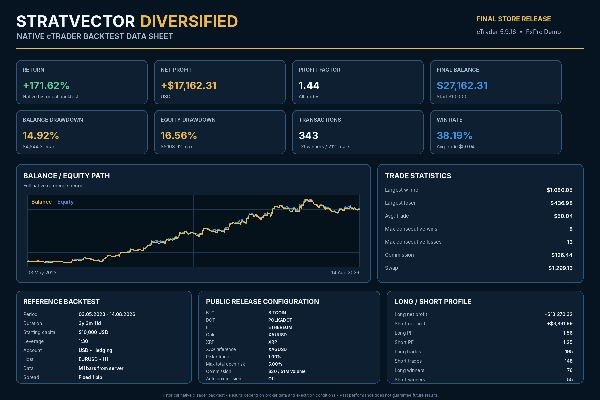Screen dimensions: 600x400
Task: Select the 14.92% balance drawdown value
Action: tap(41, 136)
